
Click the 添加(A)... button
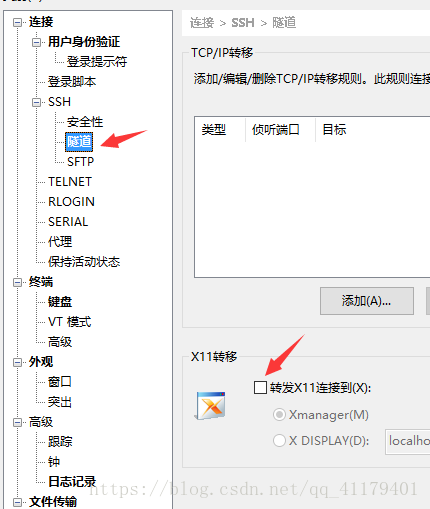367,301
